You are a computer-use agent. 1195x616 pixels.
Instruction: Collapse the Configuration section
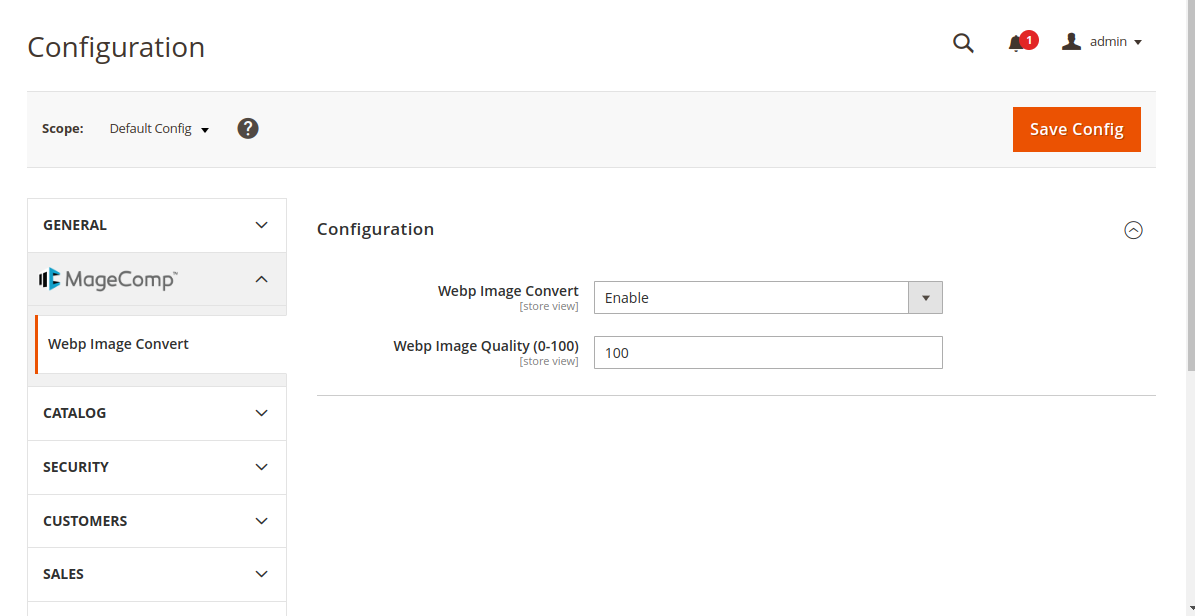pyautogui.click(x=1133, y=230)
